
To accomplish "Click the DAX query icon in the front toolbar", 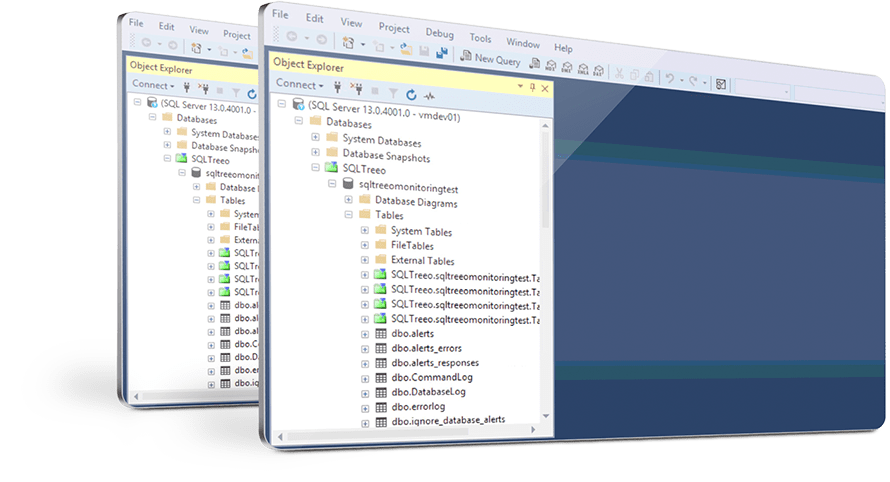I will [598, 71].
